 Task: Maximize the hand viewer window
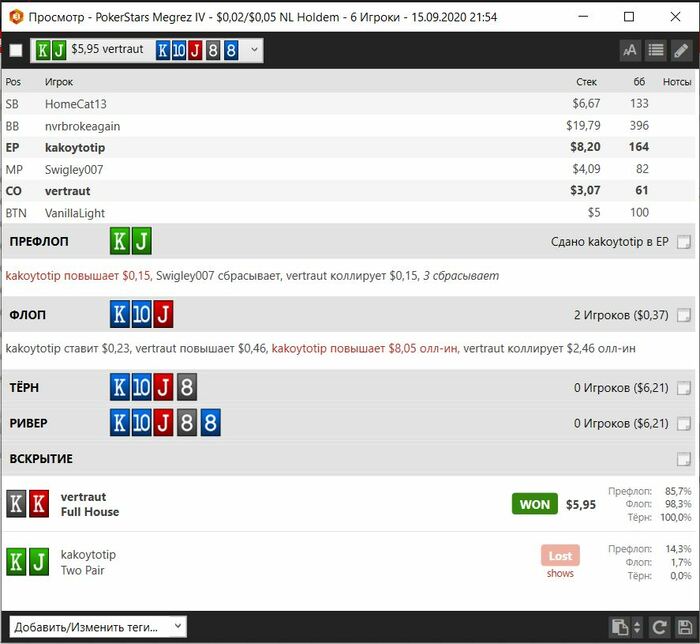[629, 17]
